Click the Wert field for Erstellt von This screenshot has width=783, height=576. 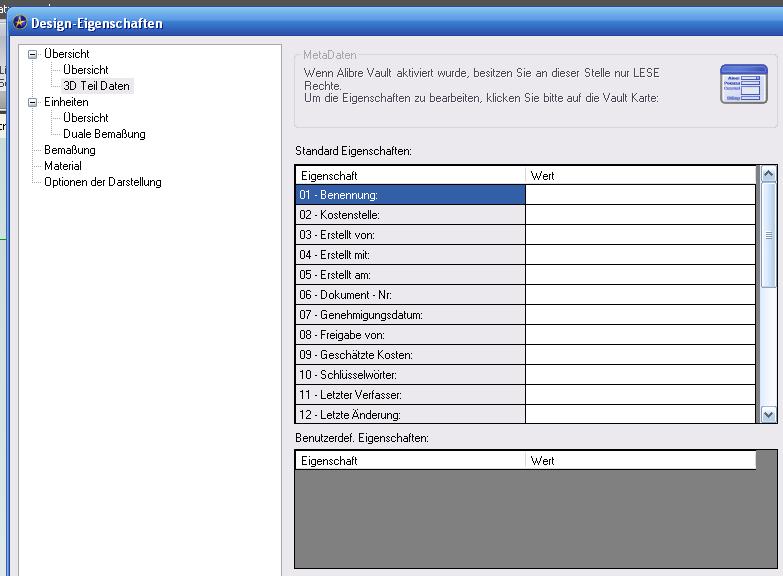[641, 235]
